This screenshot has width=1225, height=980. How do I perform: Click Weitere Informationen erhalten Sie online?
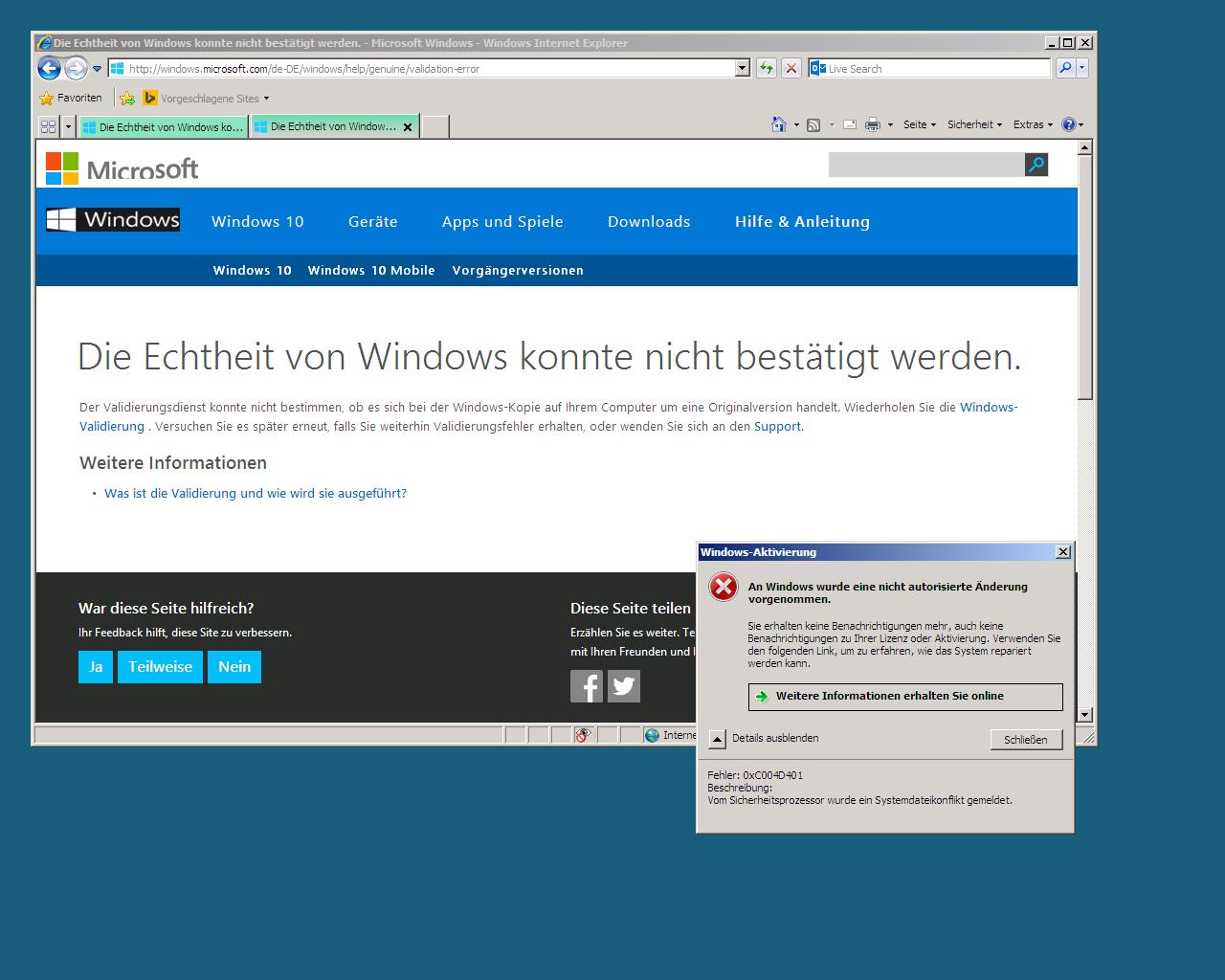tap(905, 697)
